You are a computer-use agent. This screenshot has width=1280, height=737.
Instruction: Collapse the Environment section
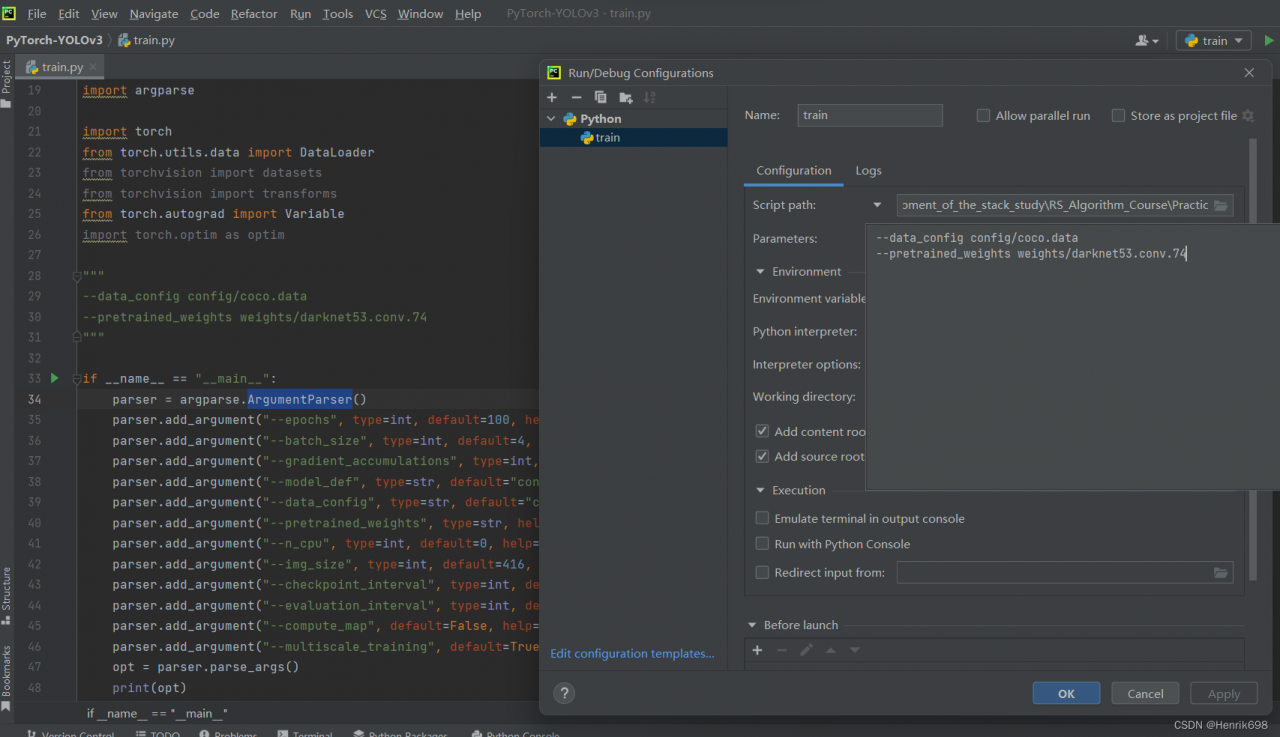tap(760, 272)
